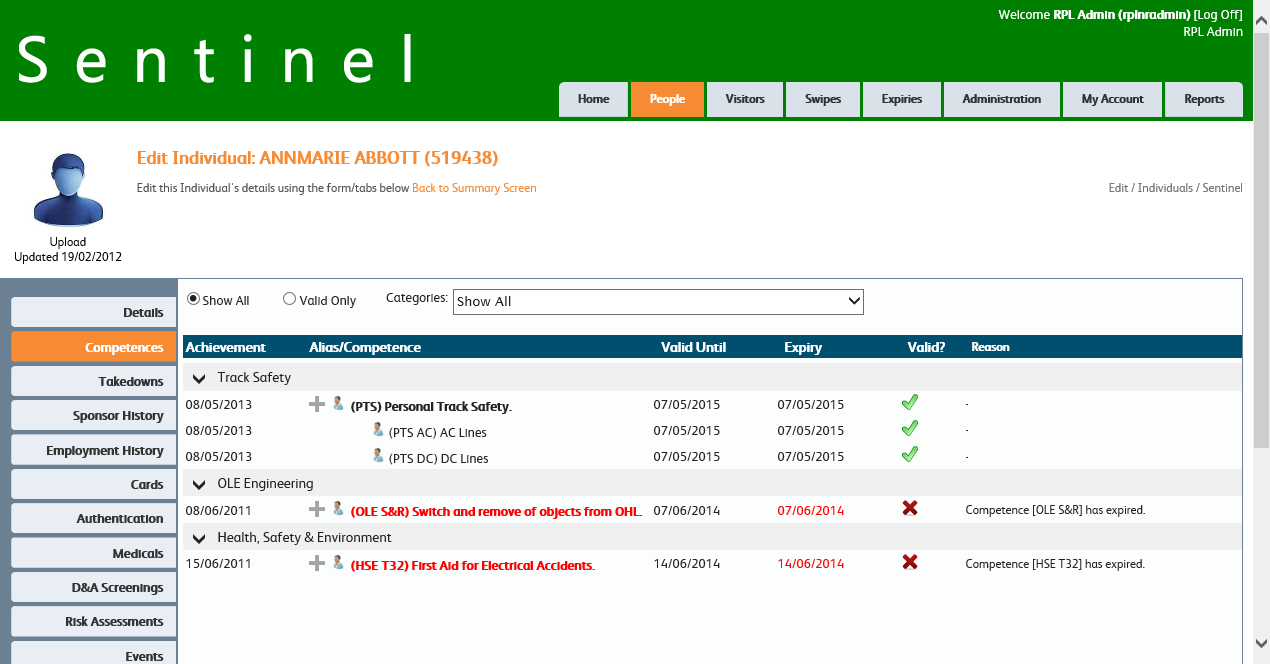Image resolution: width=1270 pixels, height=664 pixels.
Task: Select the Show All radio button
Action: tap(194, 299)
